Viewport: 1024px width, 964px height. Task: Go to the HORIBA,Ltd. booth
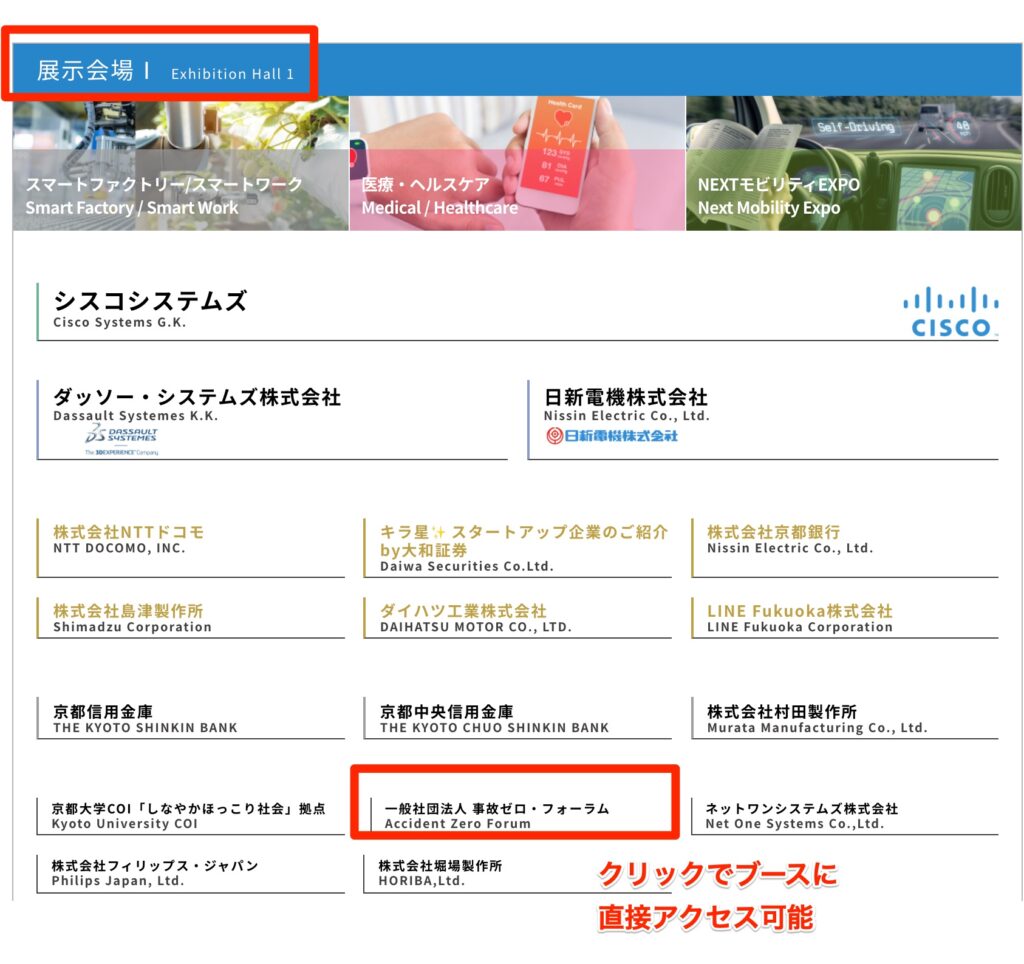click(x=440, y=872)
